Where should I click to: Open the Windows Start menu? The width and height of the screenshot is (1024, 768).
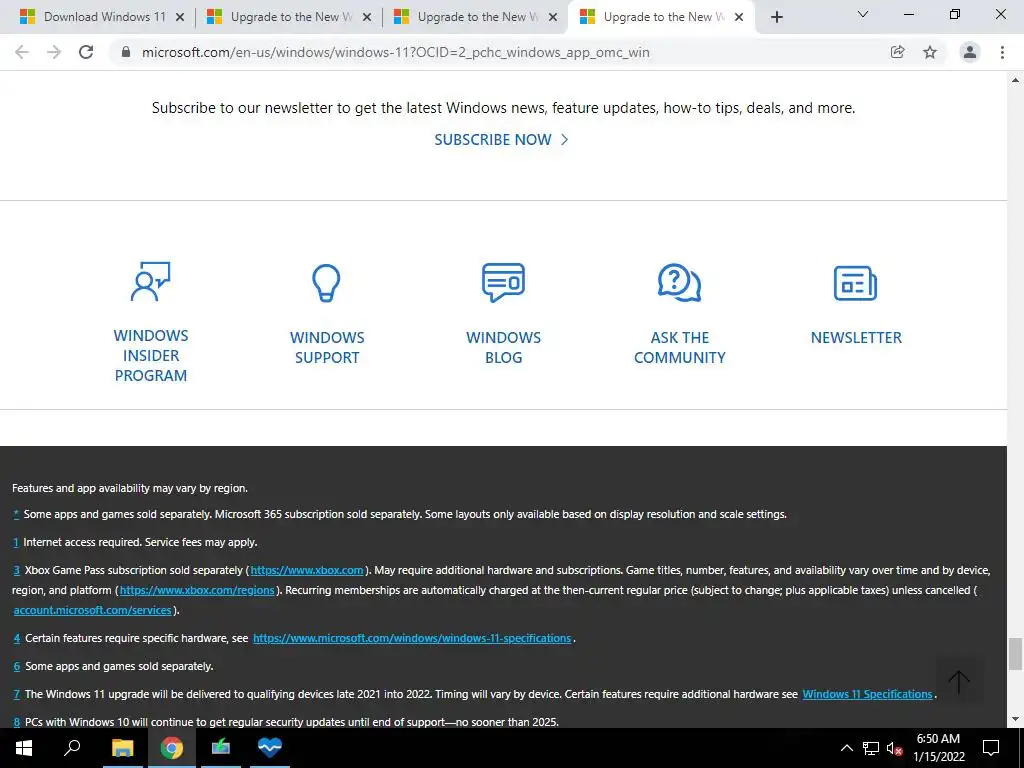pos(24,748)
